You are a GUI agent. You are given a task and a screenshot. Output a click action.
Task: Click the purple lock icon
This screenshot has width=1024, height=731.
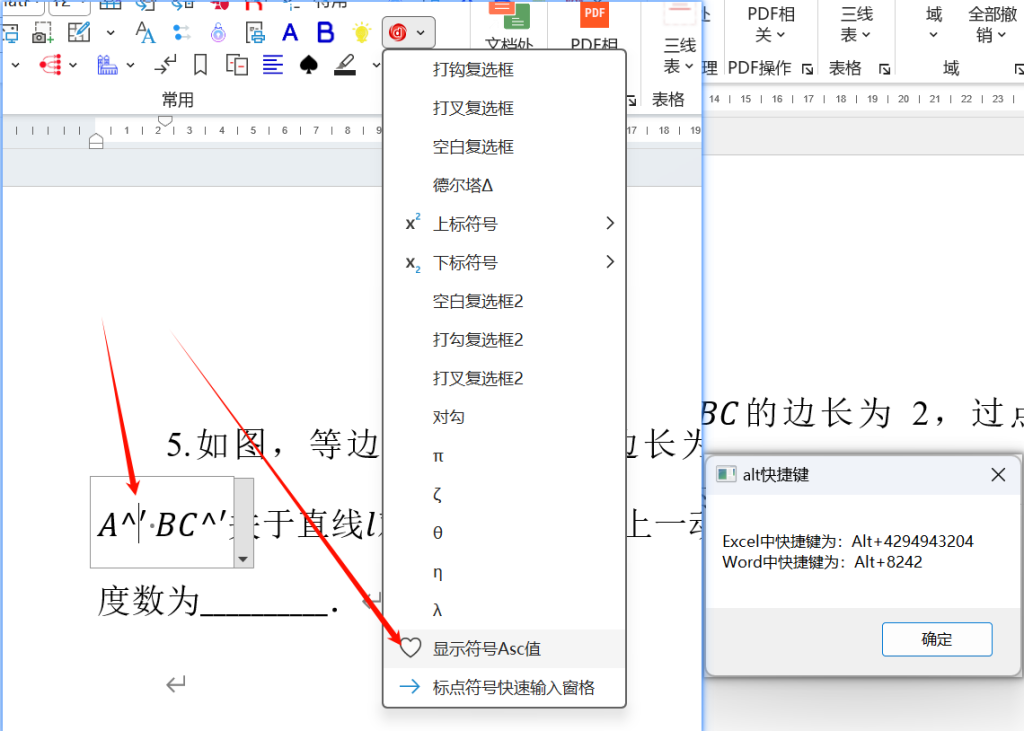[x=218, y=32]
